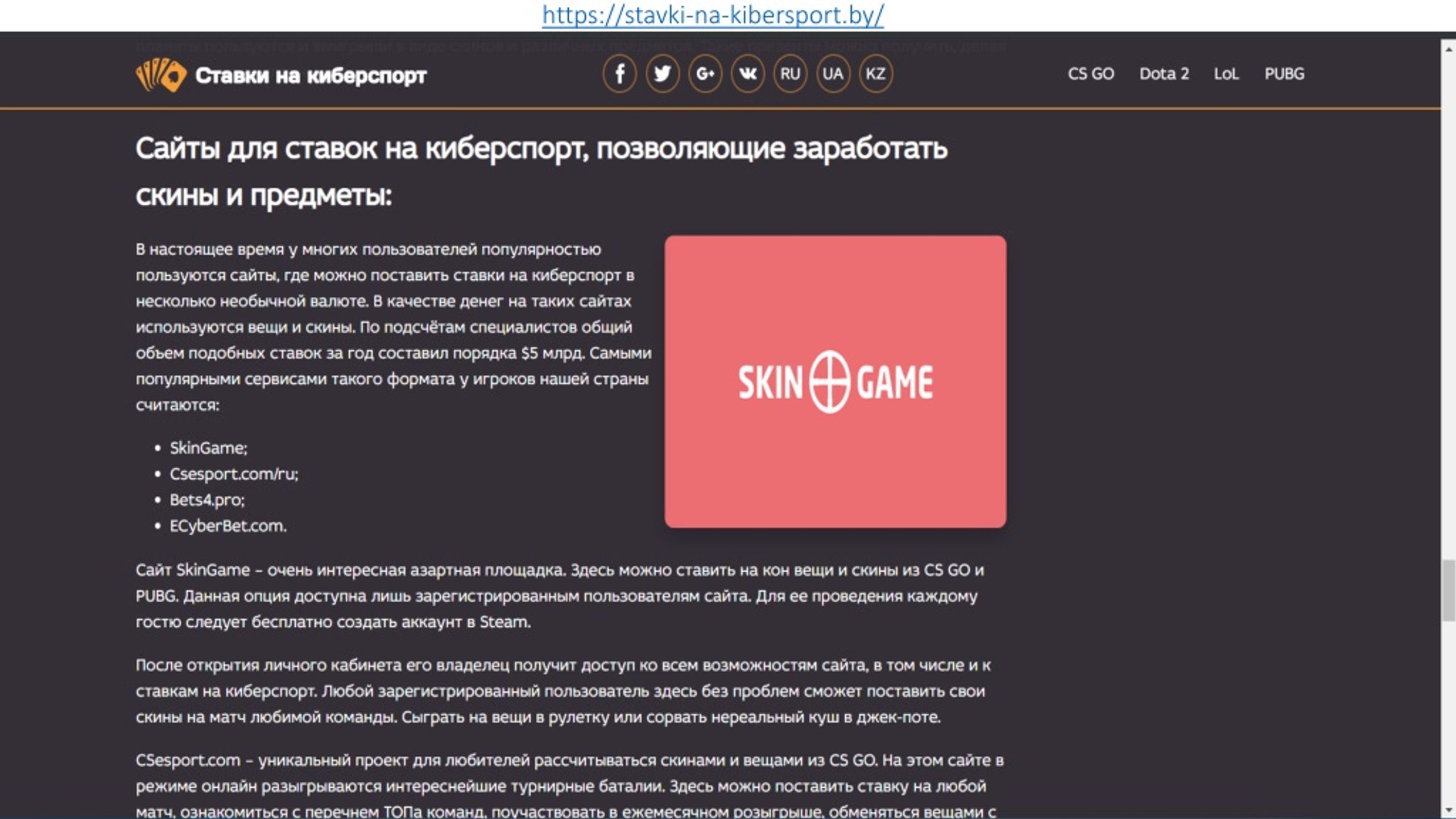This screenshot has height=819, width=1456.
Task: Click the orange playing cards site logo
Action: tap(161, 75)
